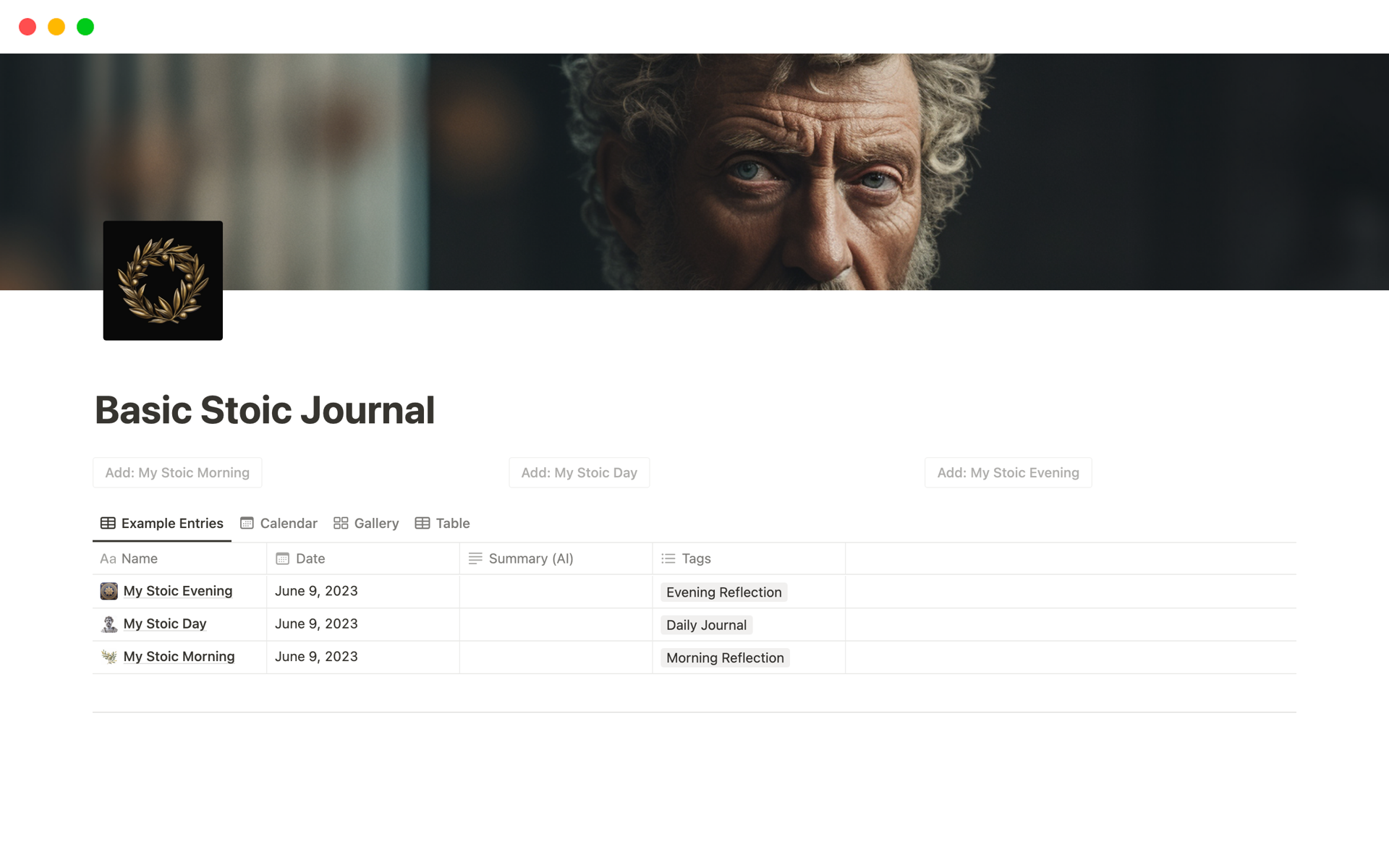Click the My Stoic Day statue icon
The height and width of the screenshot is (868, 1389).
(109, 624)
